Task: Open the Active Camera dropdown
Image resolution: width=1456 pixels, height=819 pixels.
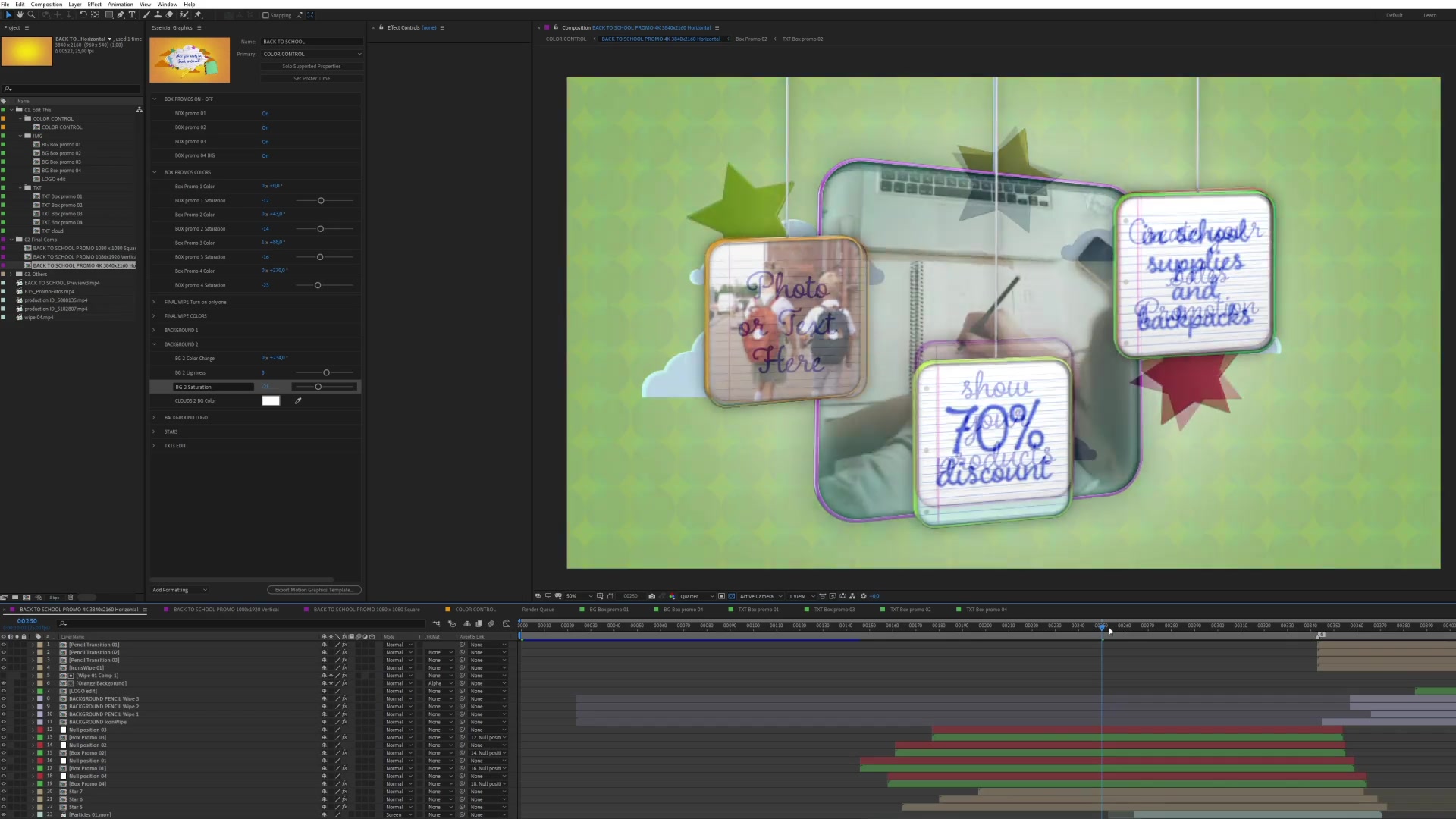Action: (761, 596)
